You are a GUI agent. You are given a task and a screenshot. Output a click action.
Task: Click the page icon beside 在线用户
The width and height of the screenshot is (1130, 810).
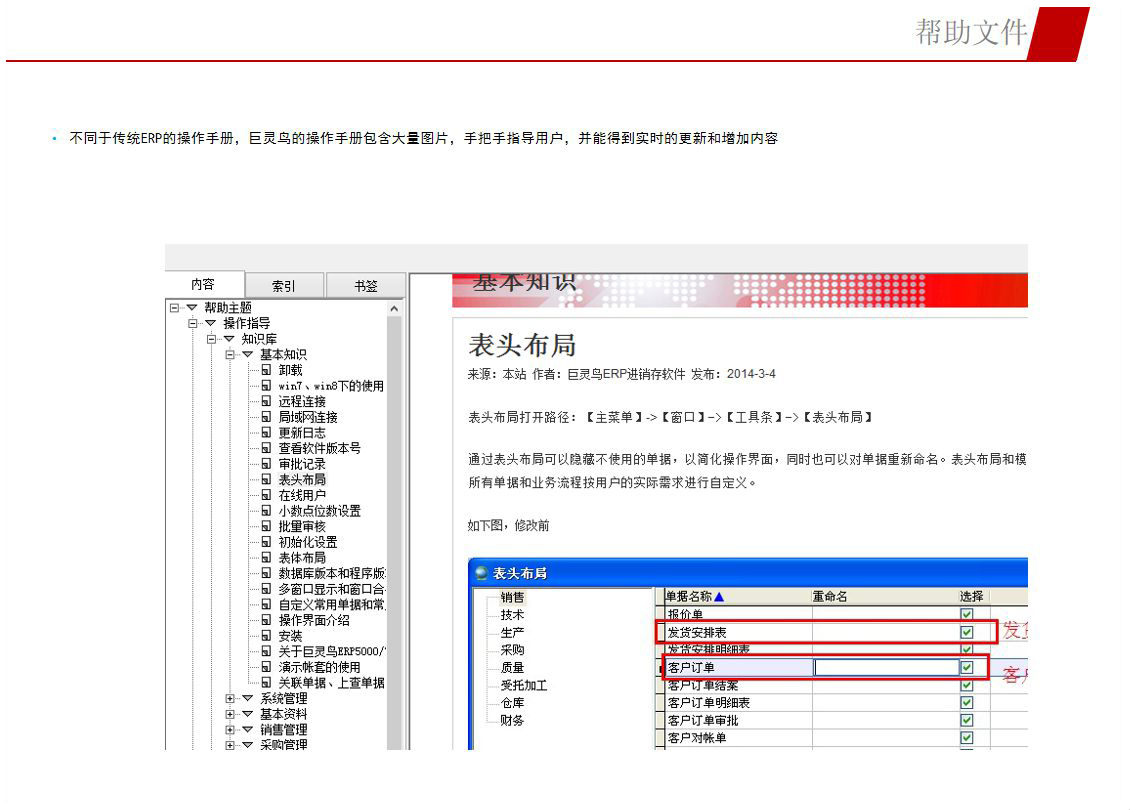click(267, 495)
